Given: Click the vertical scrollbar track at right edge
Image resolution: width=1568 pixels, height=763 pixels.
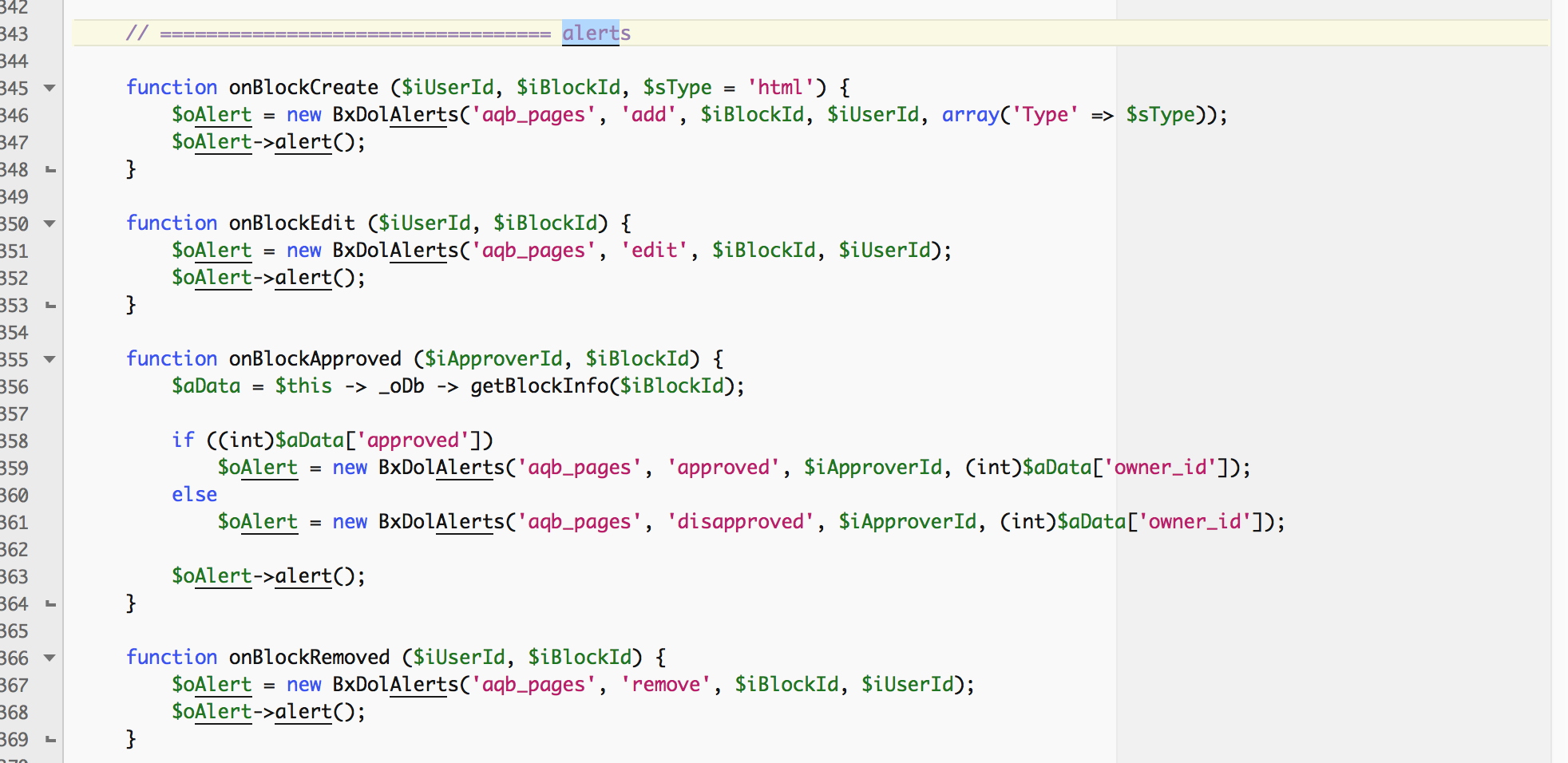Looking at the screenshot, I should [1559, 381].
